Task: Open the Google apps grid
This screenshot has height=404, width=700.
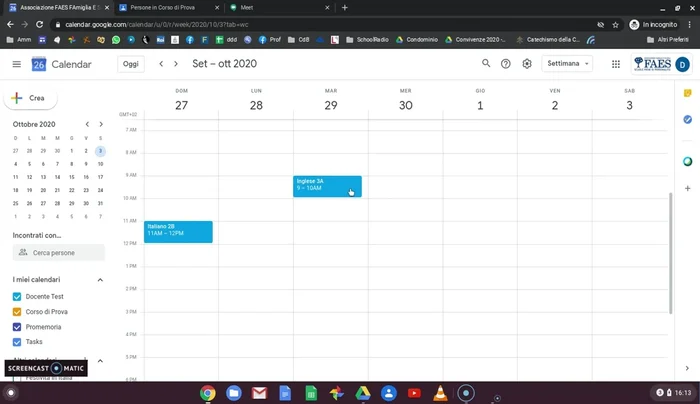Action: point(616,64)
